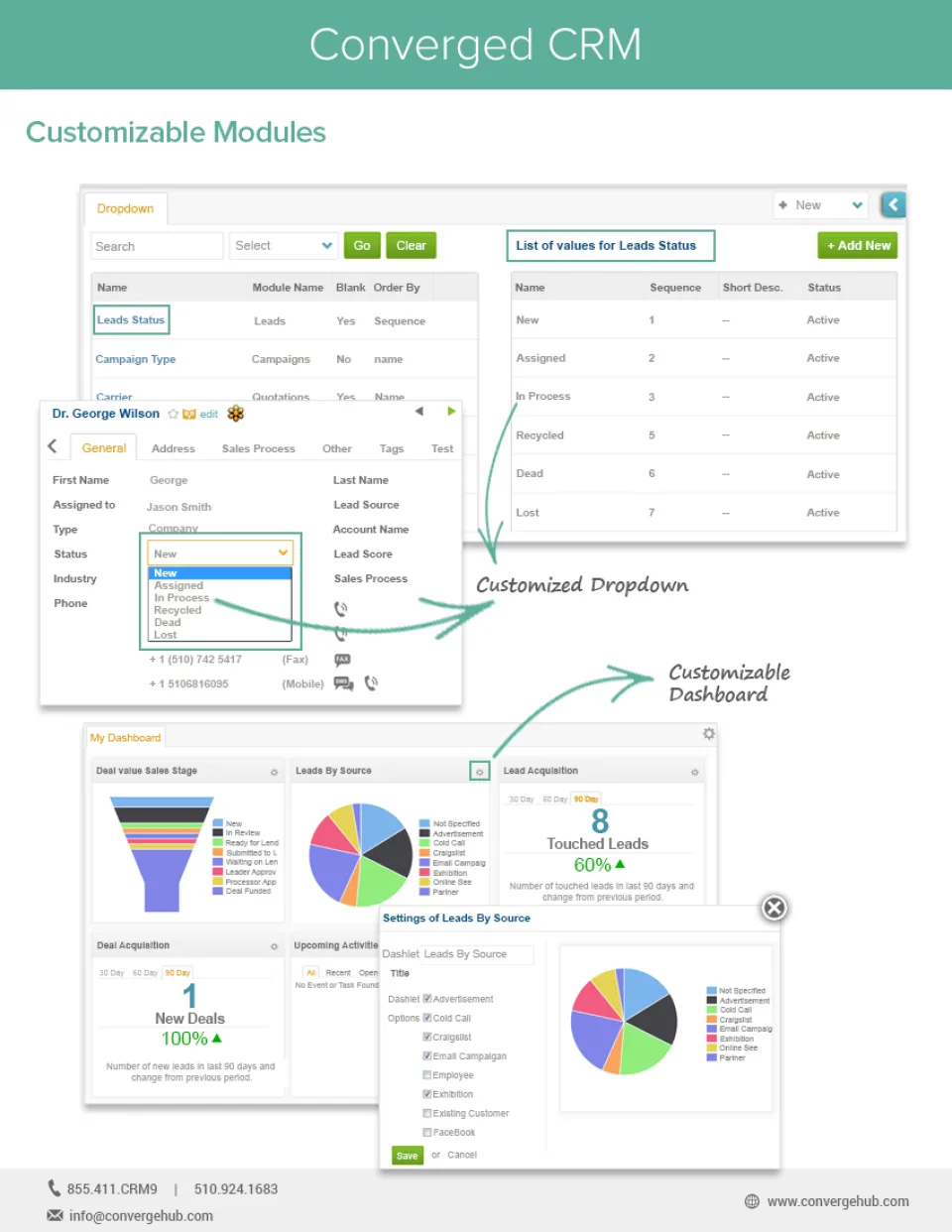Click the Deal Funded legend color swatch
The width and height of the screenshot is (952, 1232).
coord(218,891)
